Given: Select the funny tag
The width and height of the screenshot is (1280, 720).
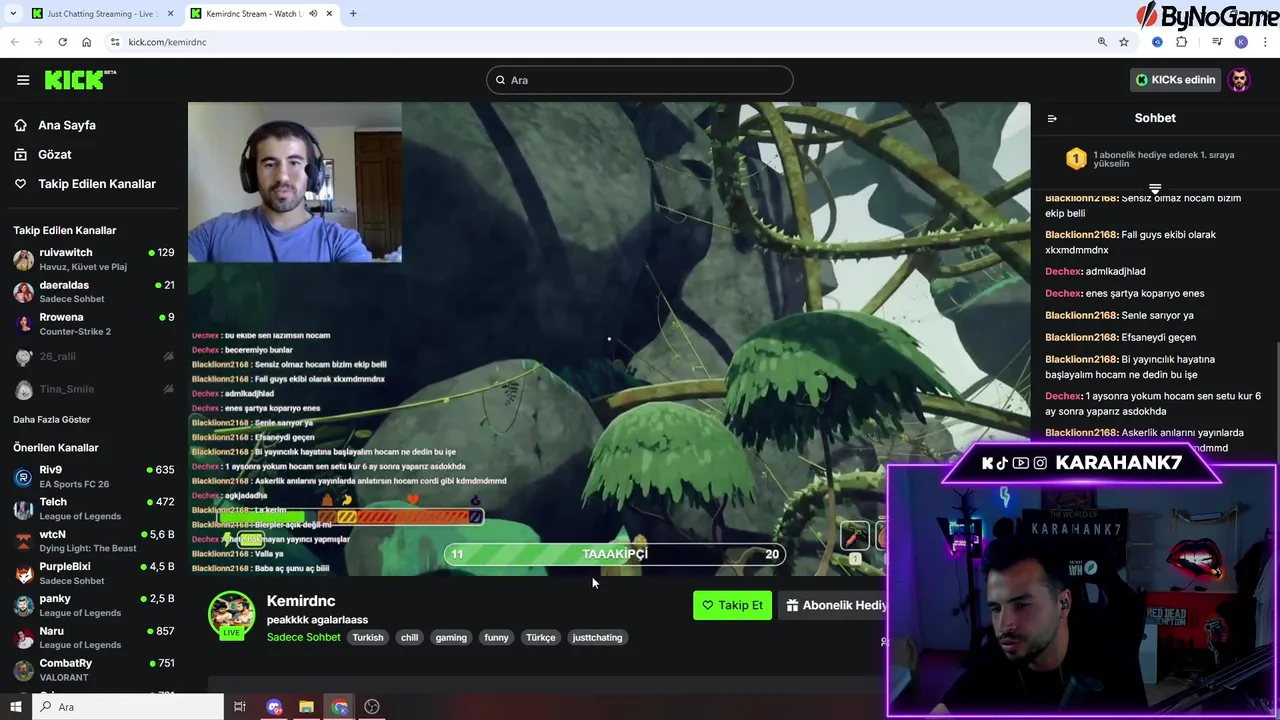Looking at the screenshot, I should (496, 637).
